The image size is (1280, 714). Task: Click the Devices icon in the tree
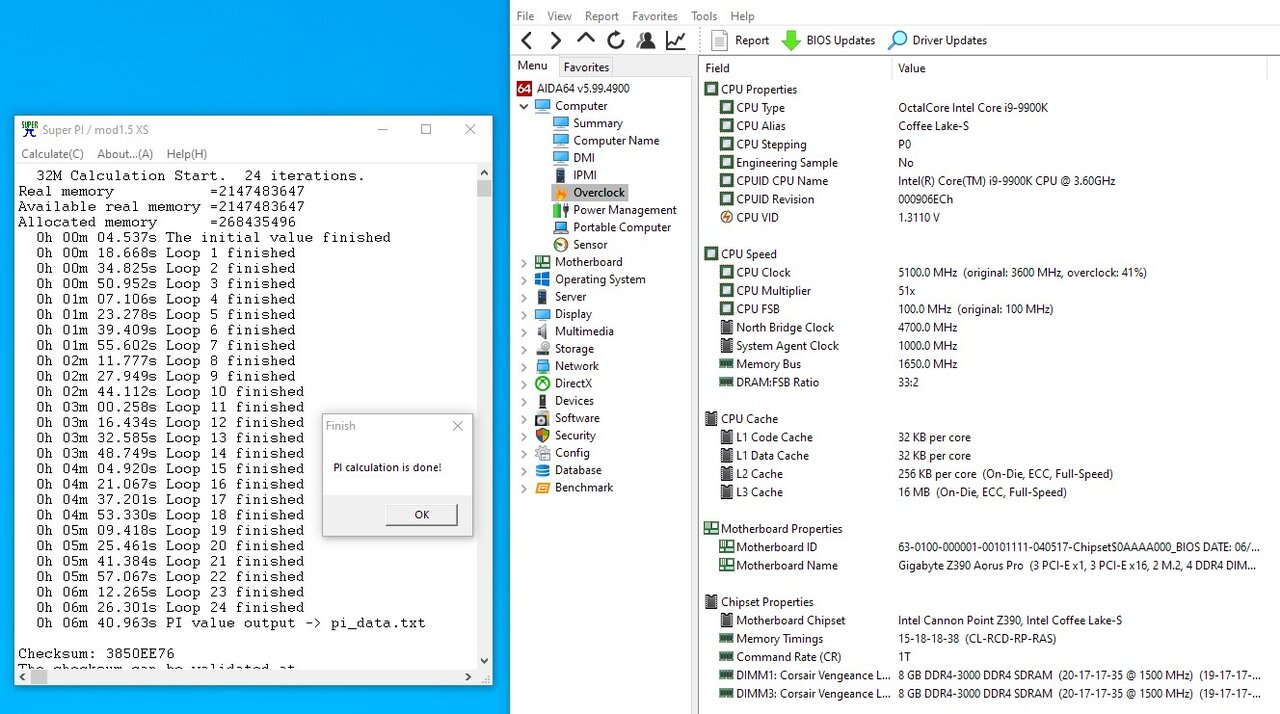(x=543, y=401)
